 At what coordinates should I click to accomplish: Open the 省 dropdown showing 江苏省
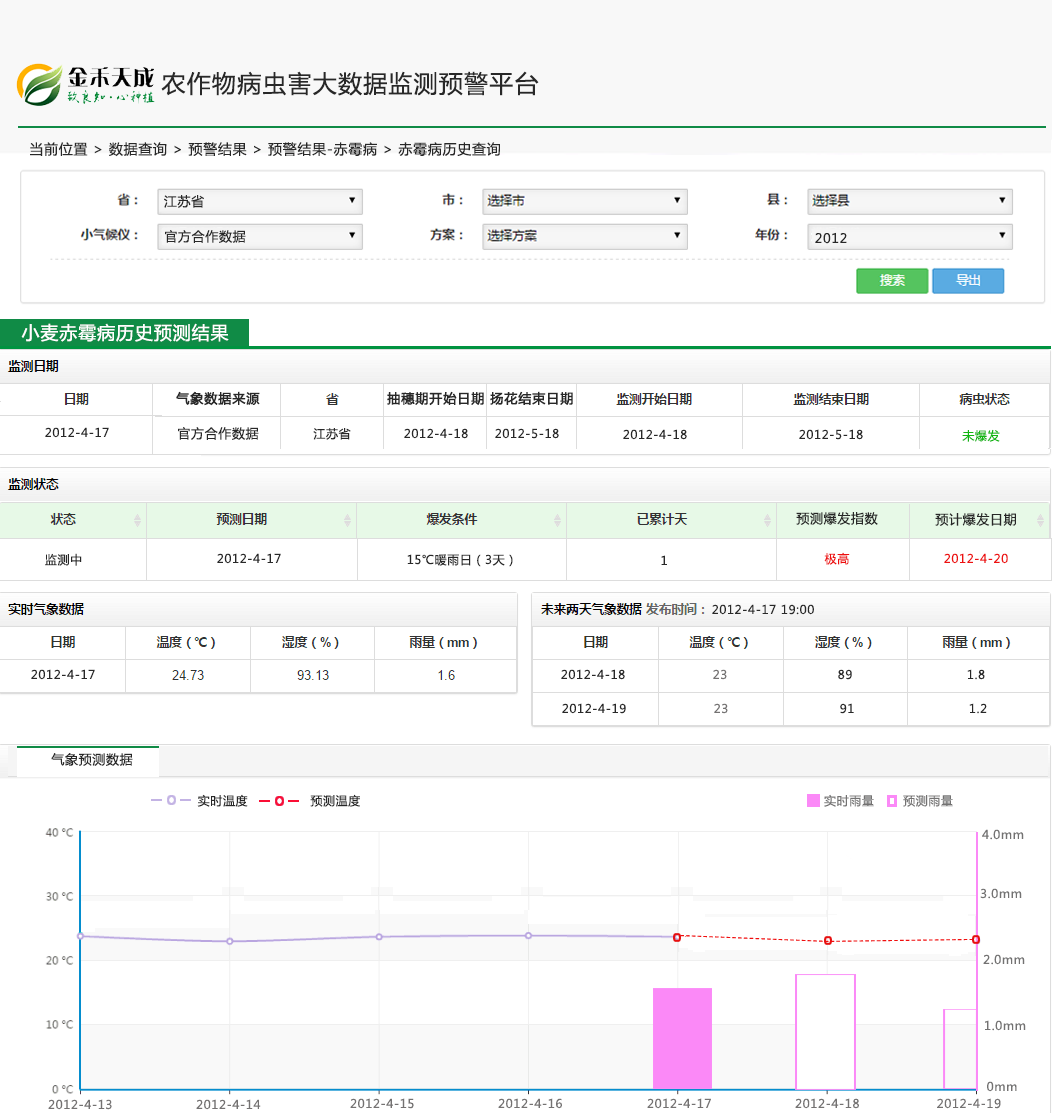point(260,201)
